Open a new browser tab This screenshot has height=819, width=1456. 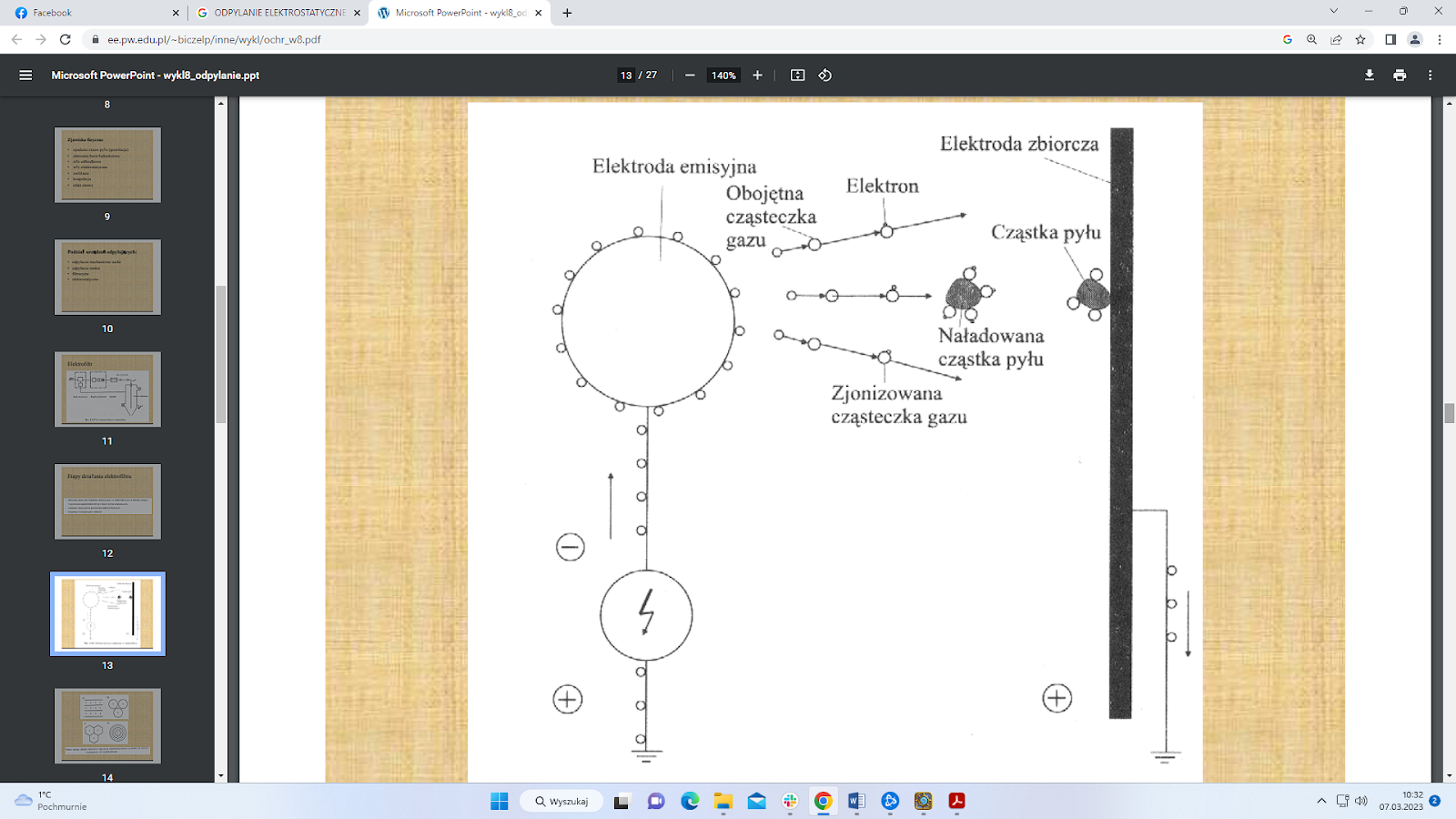tap(567, 13)
